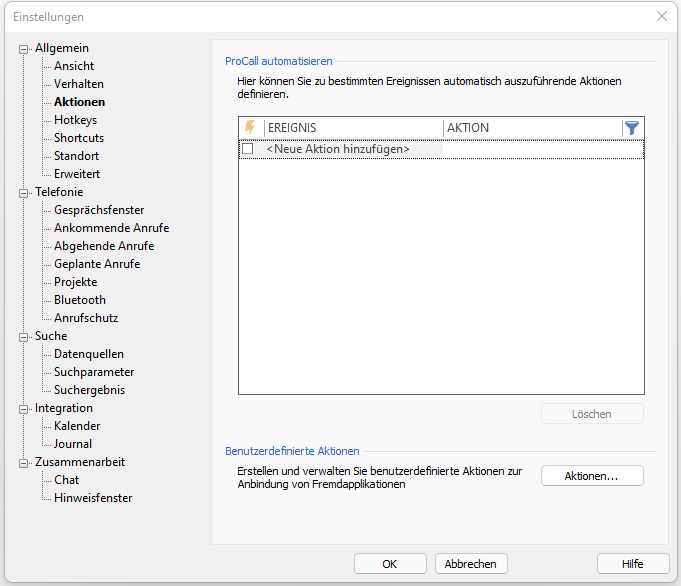Tick the checkbox beside Neue Aktion hinzufügen
Viewport: 681px width, 586px height.
click(248, 149)
